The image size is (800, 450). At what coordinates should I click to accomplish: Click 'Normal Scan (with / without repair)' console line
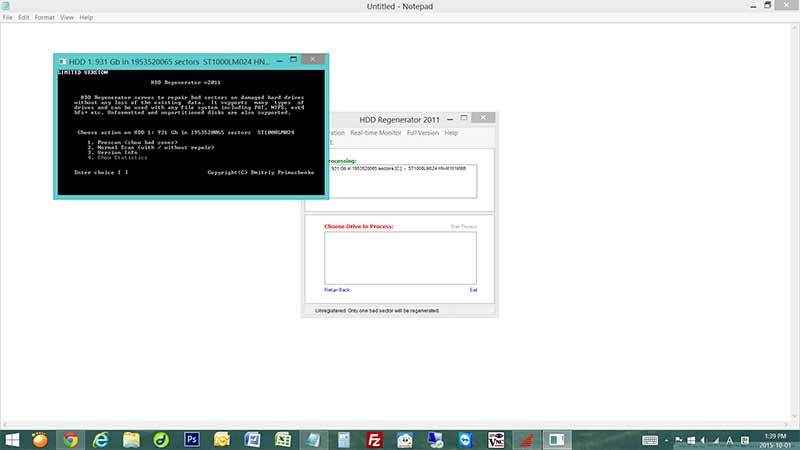click(x=151, y=147)
